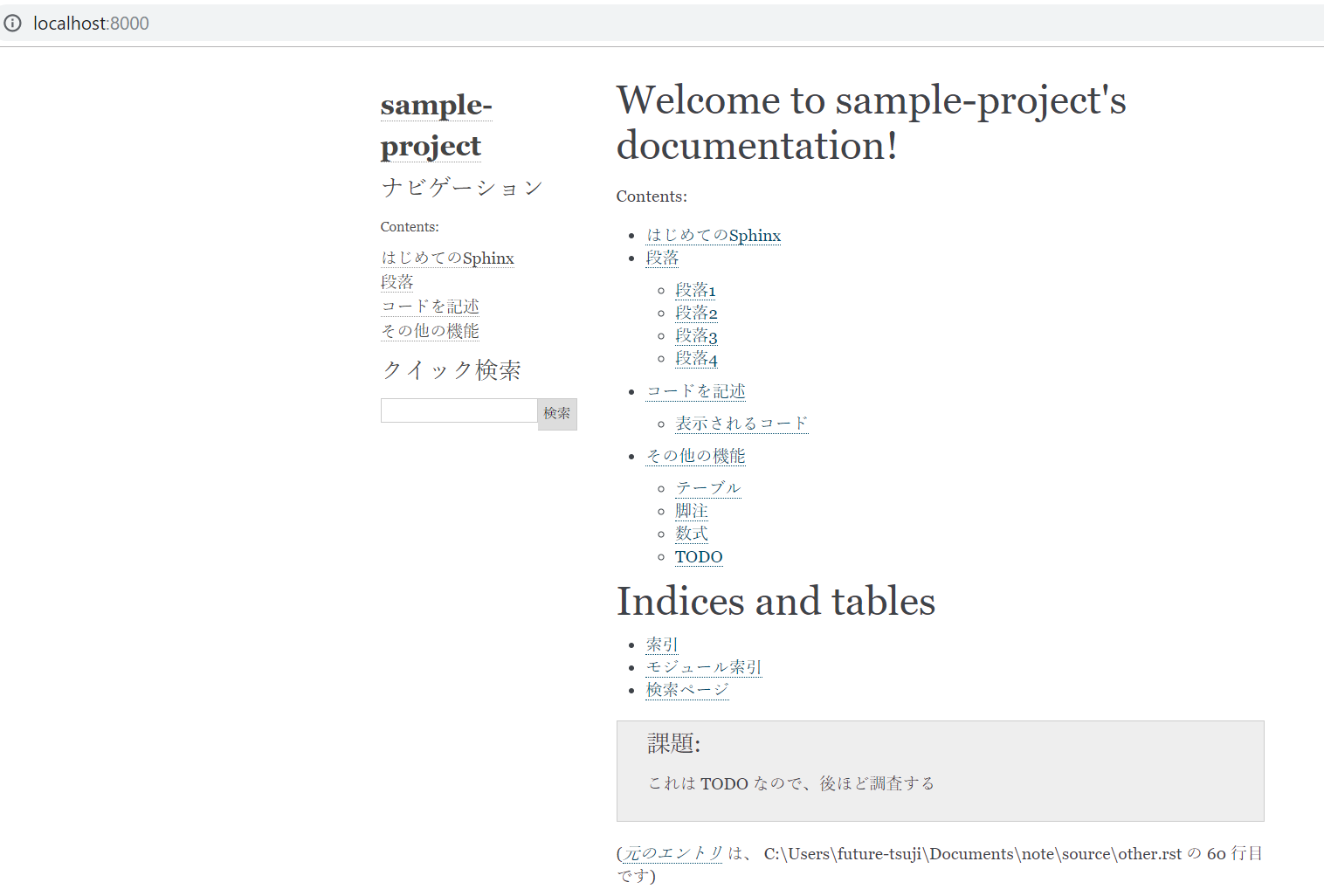Viewport: 1324px width, 896px height.
Task: Open はじめてのSphinx from the main Contents list
Action: [x=713, y=235]
